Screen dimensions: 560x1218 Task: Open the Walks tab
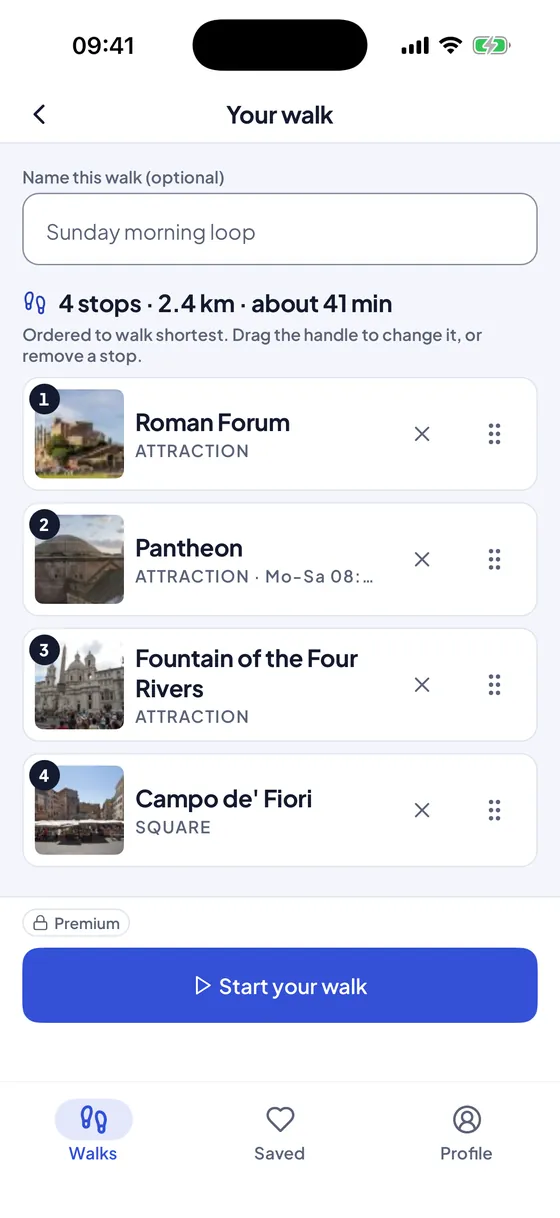93,1132
